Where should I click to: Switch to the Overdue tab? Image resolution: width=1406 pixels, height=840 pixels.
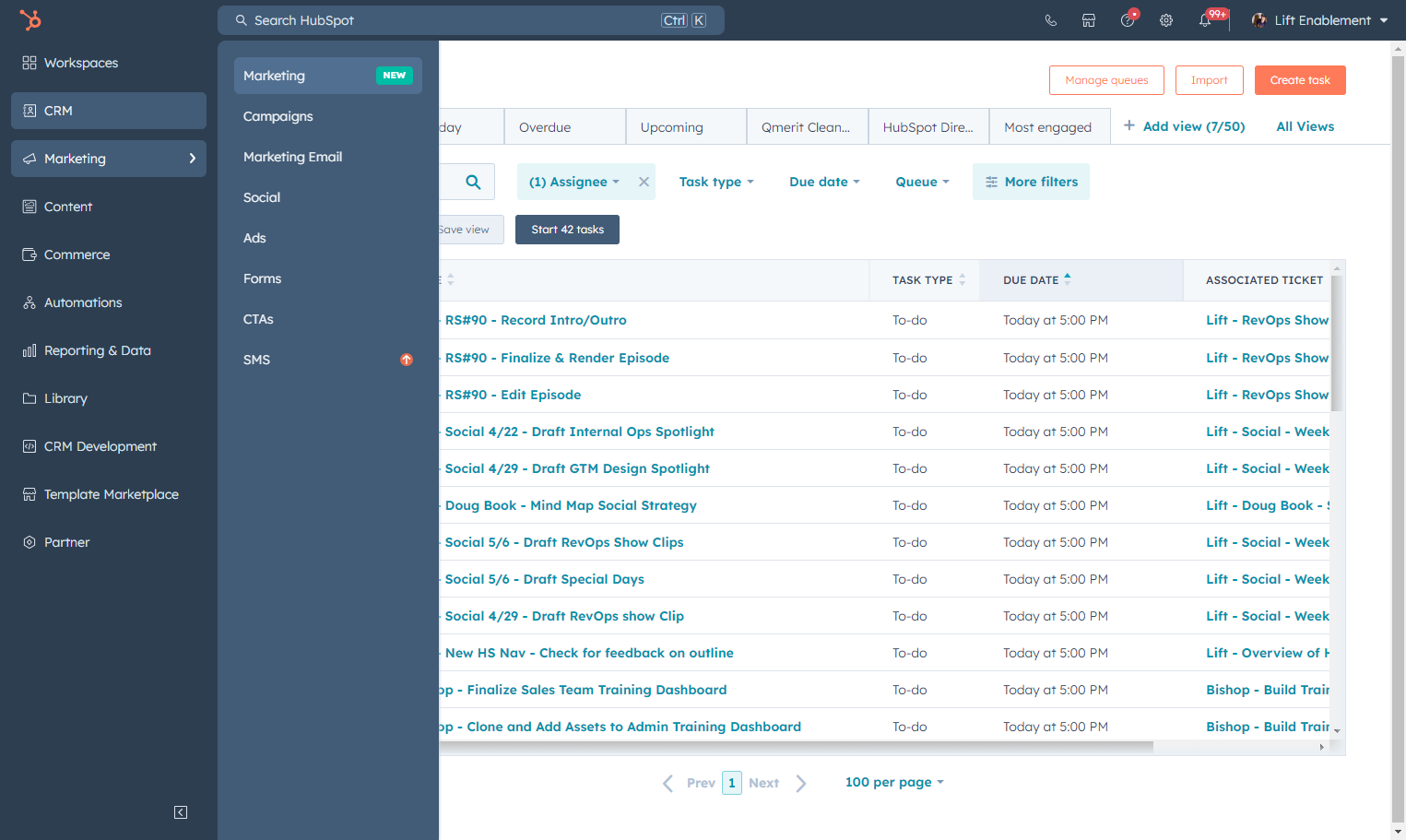click(565, 127)
